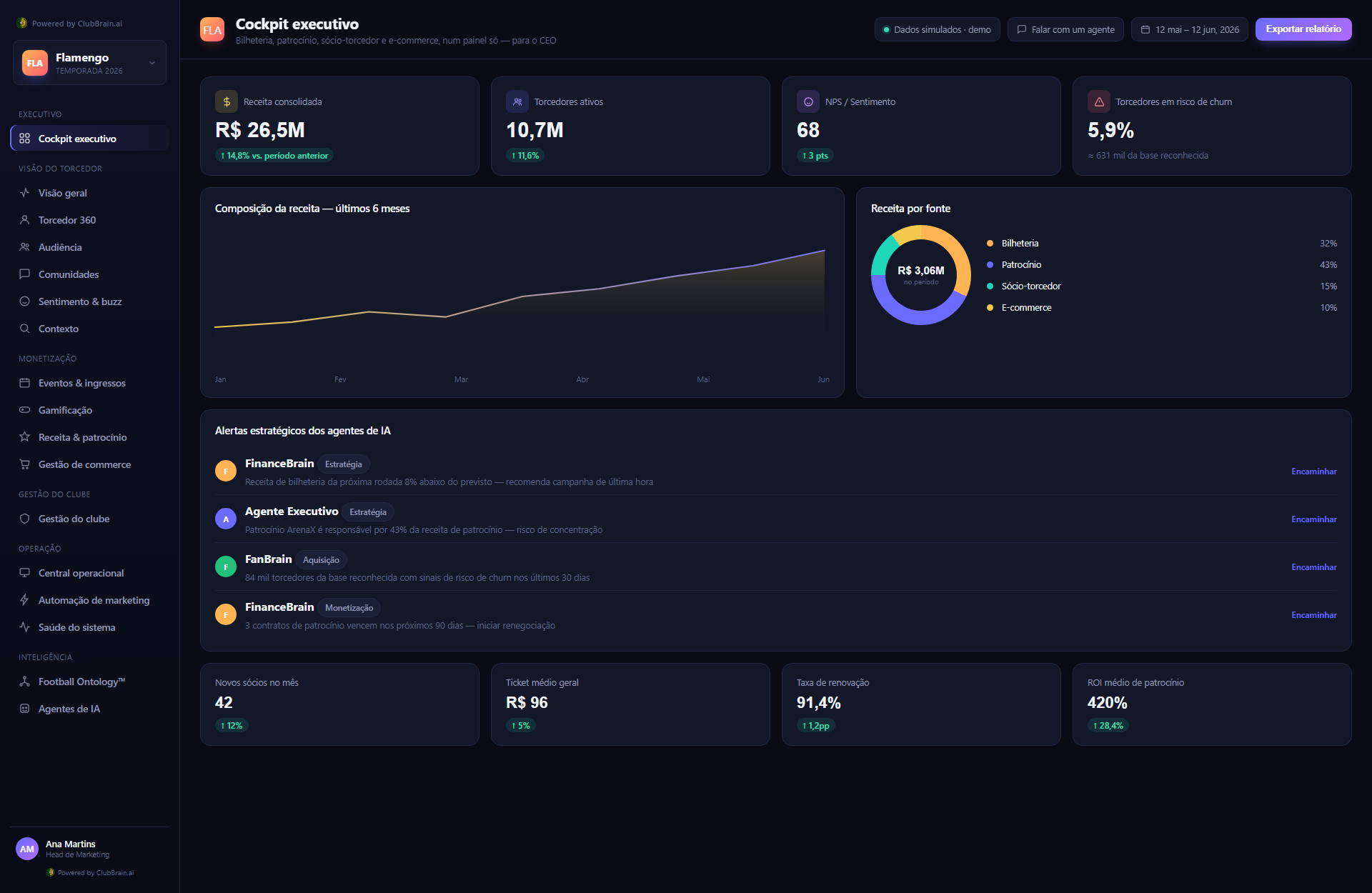The width and height of the screenshot is (1372, 893).
Task: Click the Cockpit executivo grid icon
Action: [x=24, y=139]
